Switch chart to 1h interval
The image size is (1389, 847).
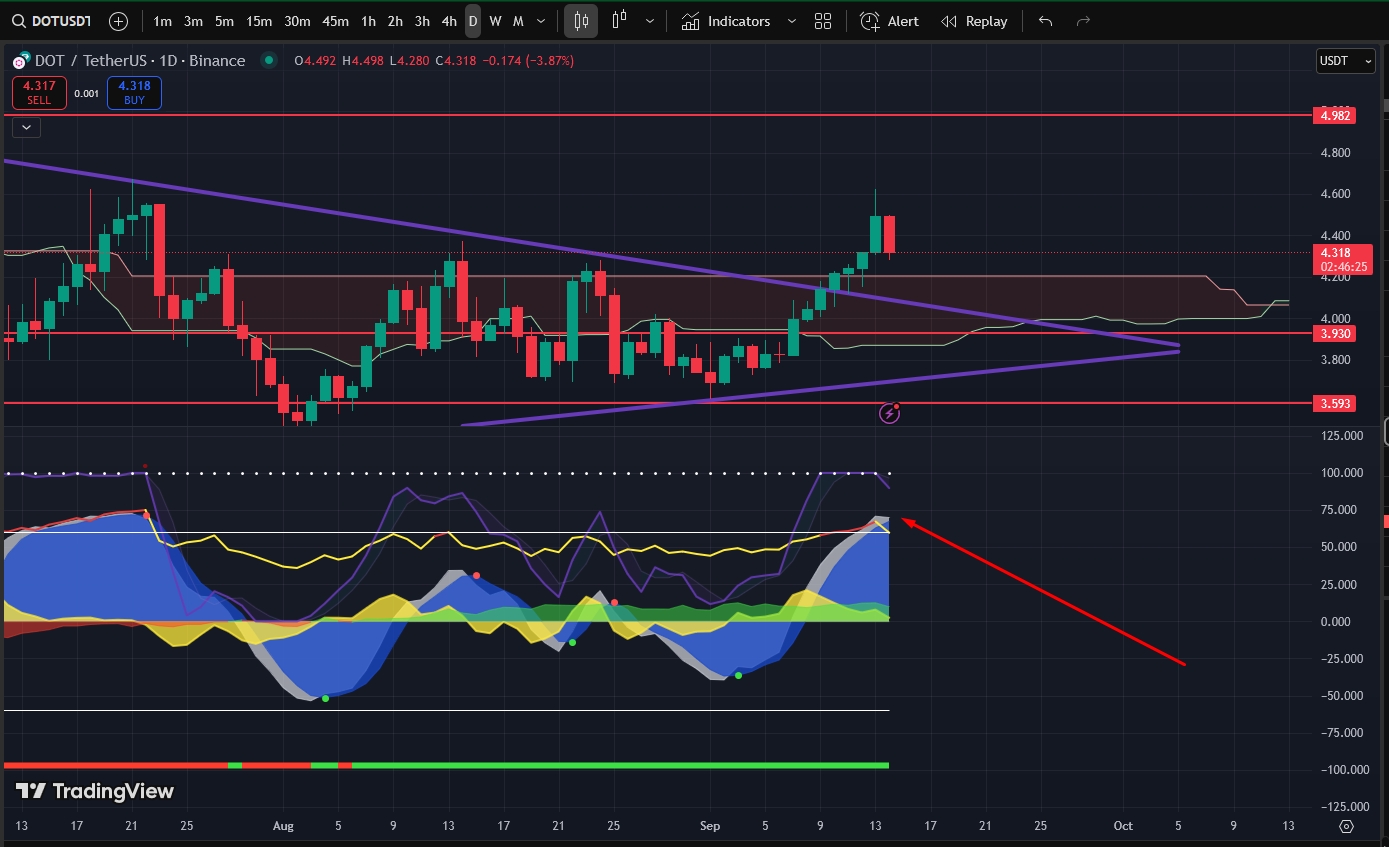point(369,21)
